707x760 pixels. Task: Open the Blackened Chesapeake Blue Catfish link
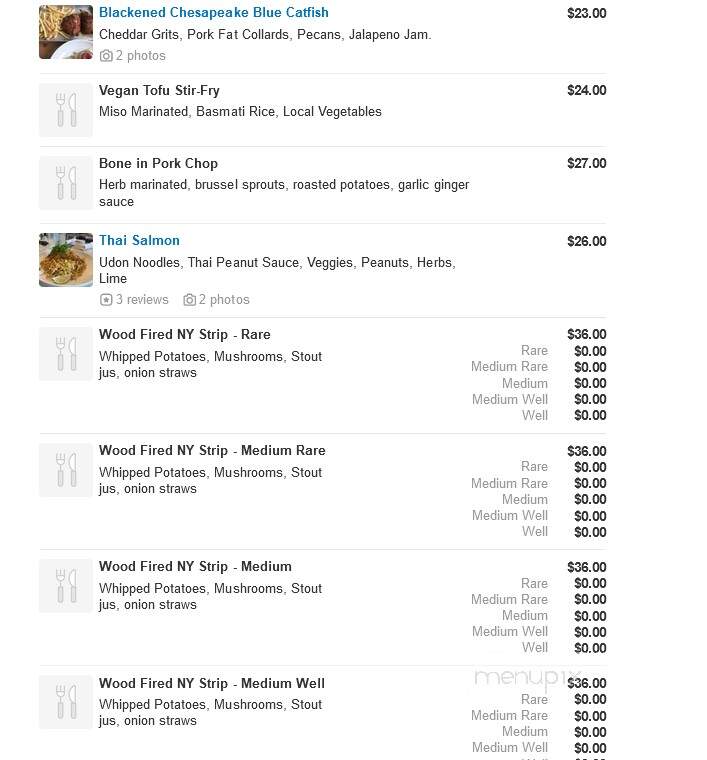click(x=213, y=13)
